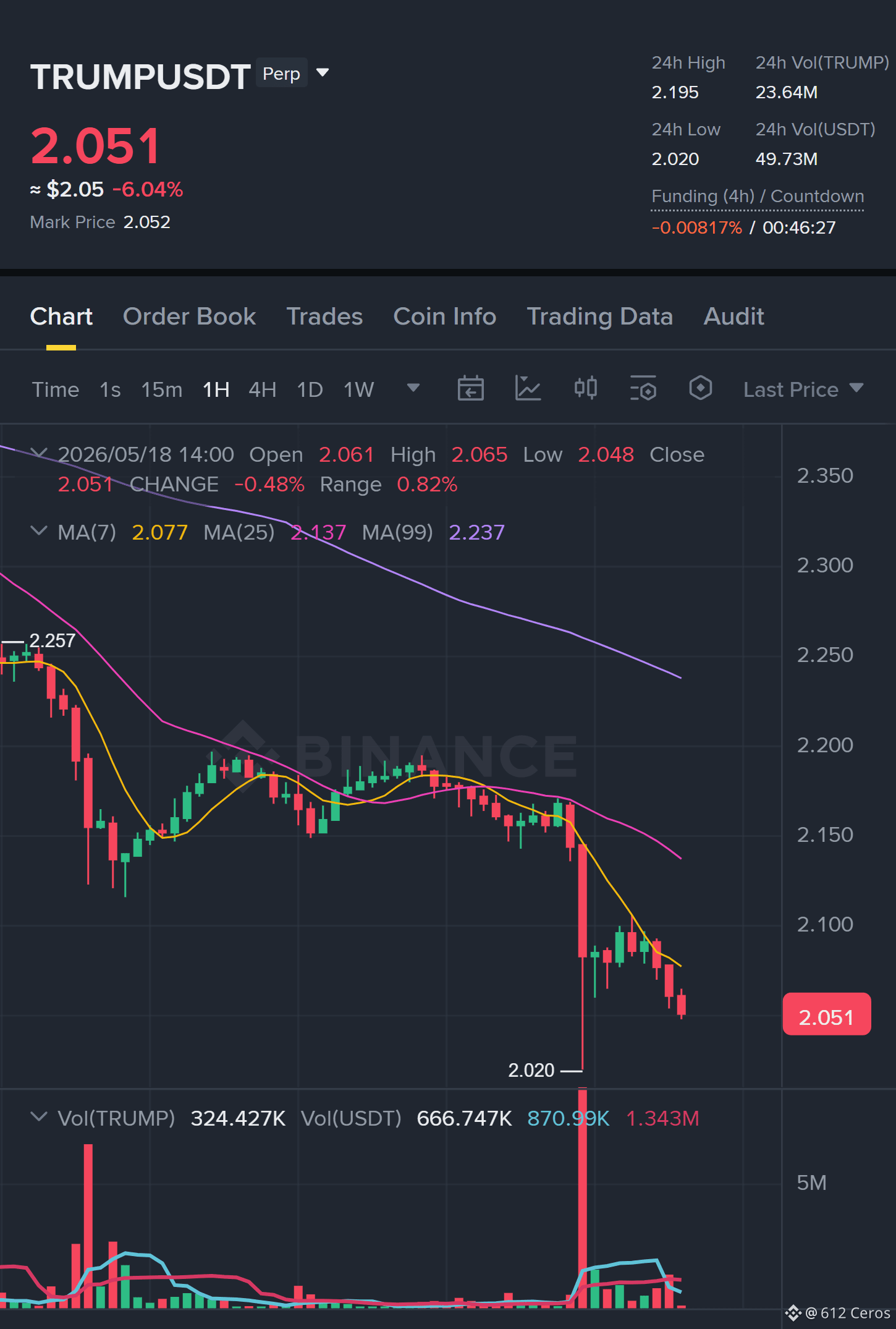Tap the Binance watermark logo at bottom
The height and width of the screenshot is (1329, 896).
click(x=793, y=1312)
